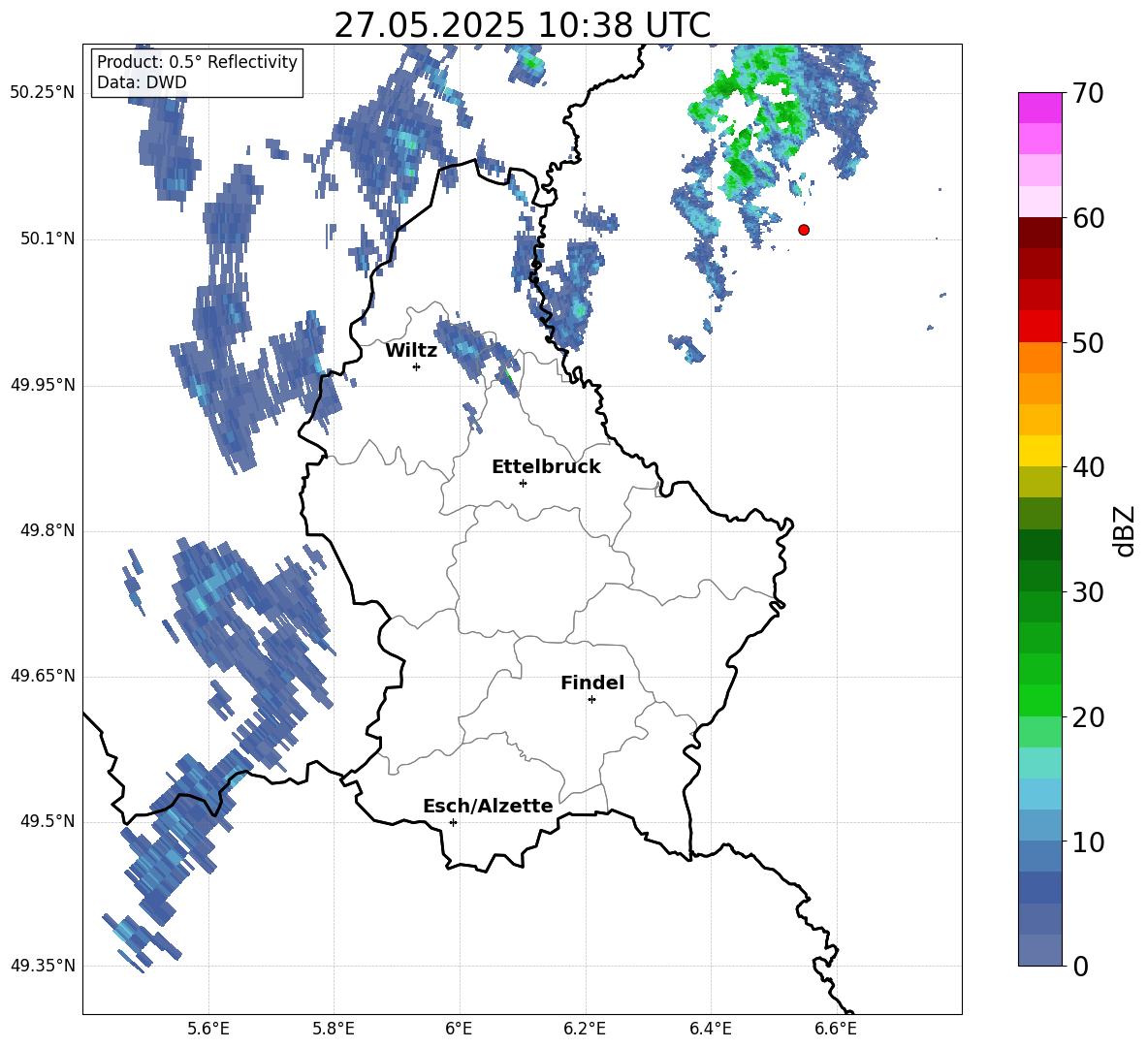
Task: Click the Ettelbruck location cross marker
Action: point(523,483)
